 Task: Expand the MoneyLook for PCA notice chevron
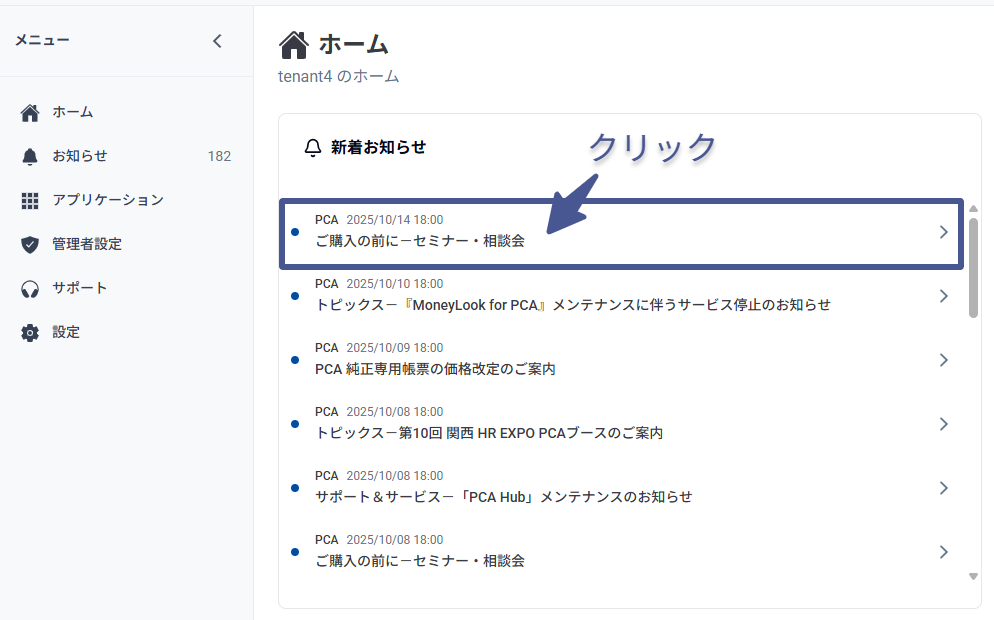943,296
